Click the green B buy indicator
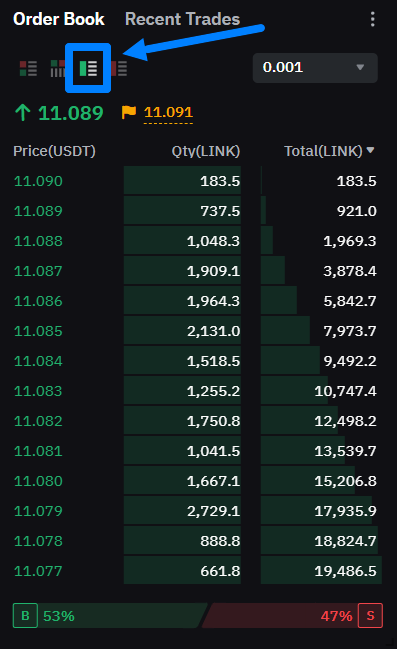This screenshot has height=649, width=397. 25,616
